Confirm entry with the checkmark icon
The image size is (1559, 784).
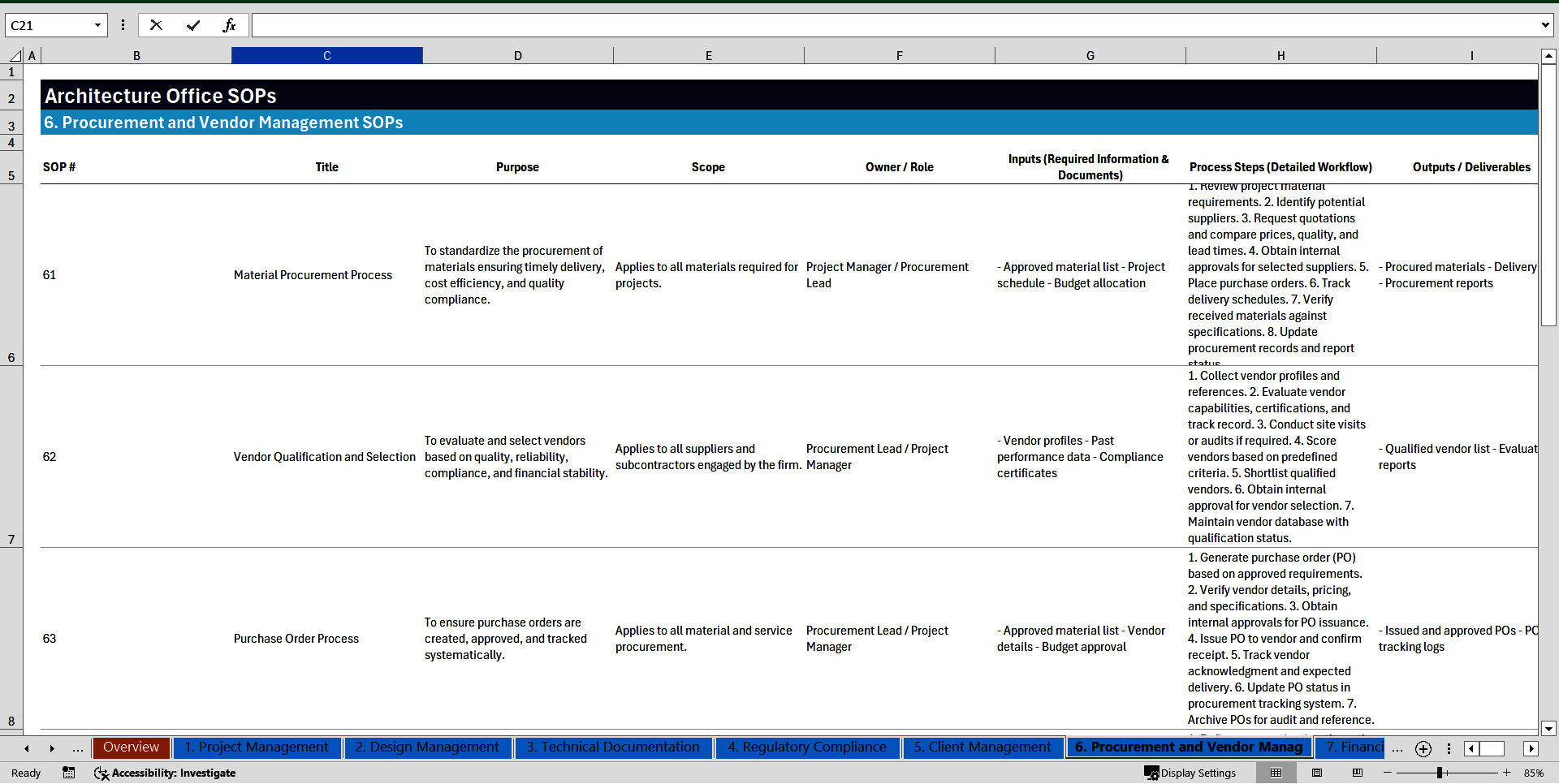click(193, 25)
